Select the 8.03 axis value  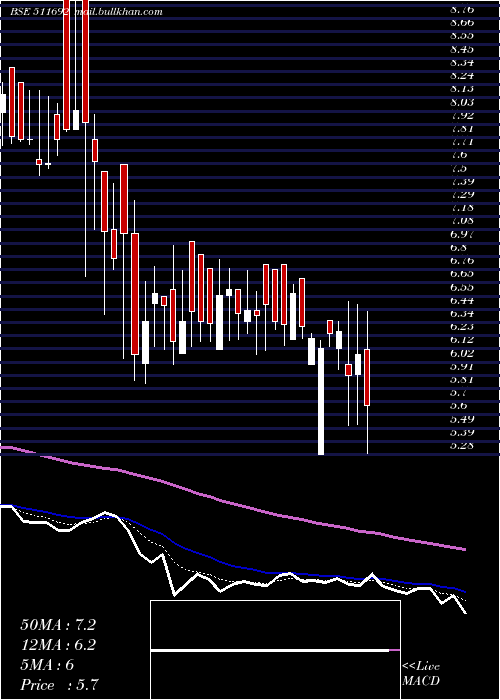[462, 102]
